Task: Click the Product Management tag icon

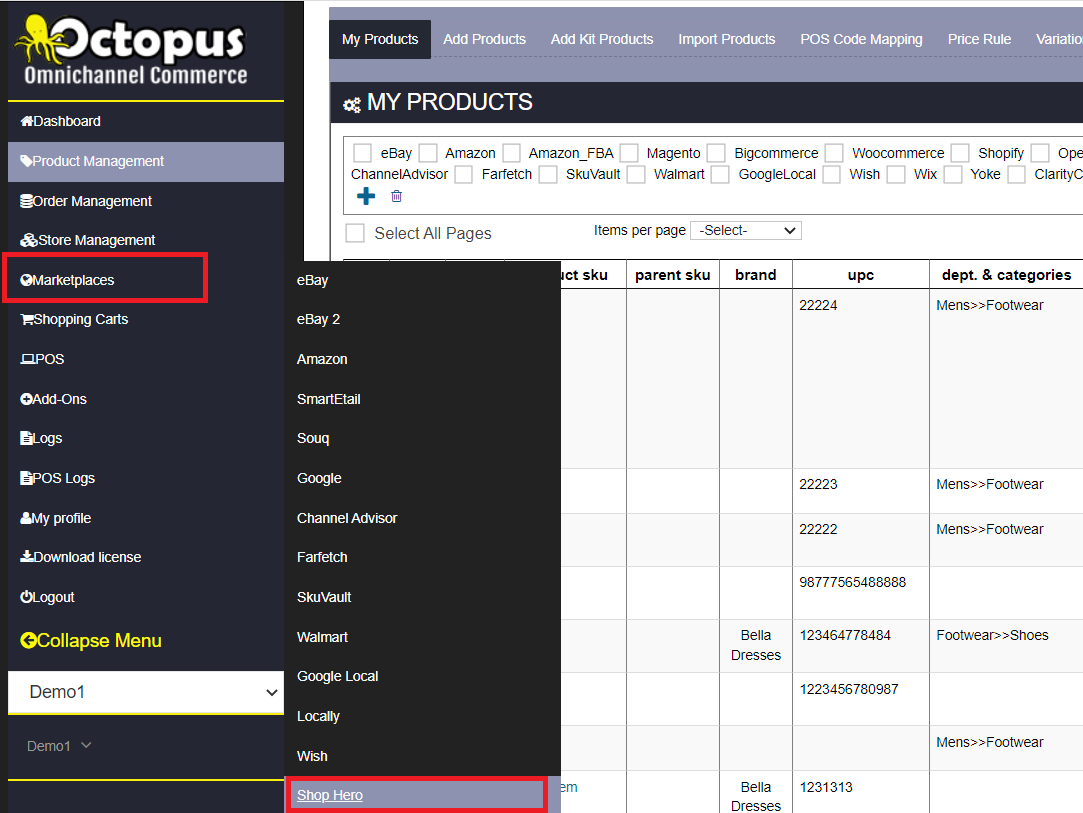Action: coord(26,161)
